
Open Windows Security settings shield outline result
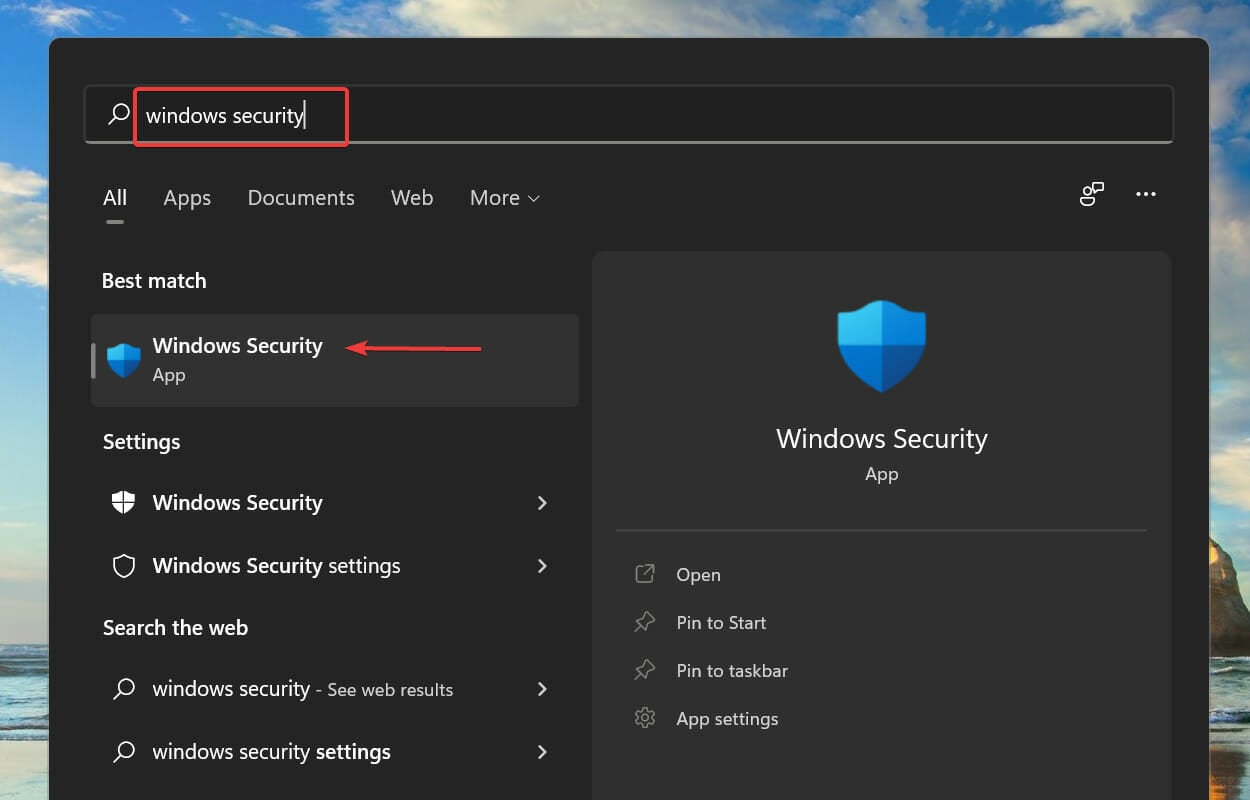[335, 566]
